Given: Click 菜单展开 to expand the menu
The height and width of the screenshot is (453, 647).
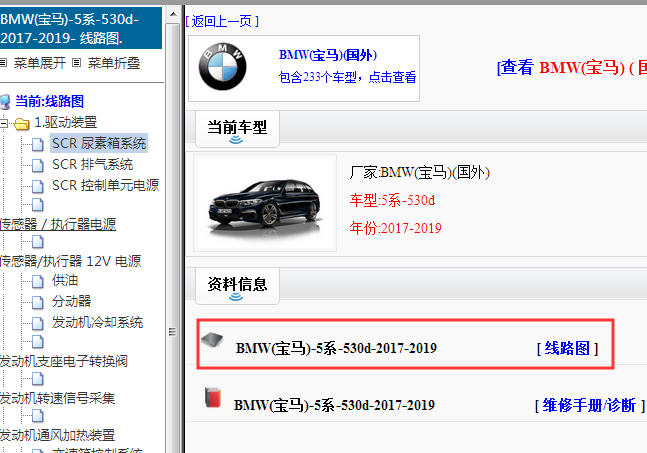Looking at the screenshot, I should click(x=40, y=63).
